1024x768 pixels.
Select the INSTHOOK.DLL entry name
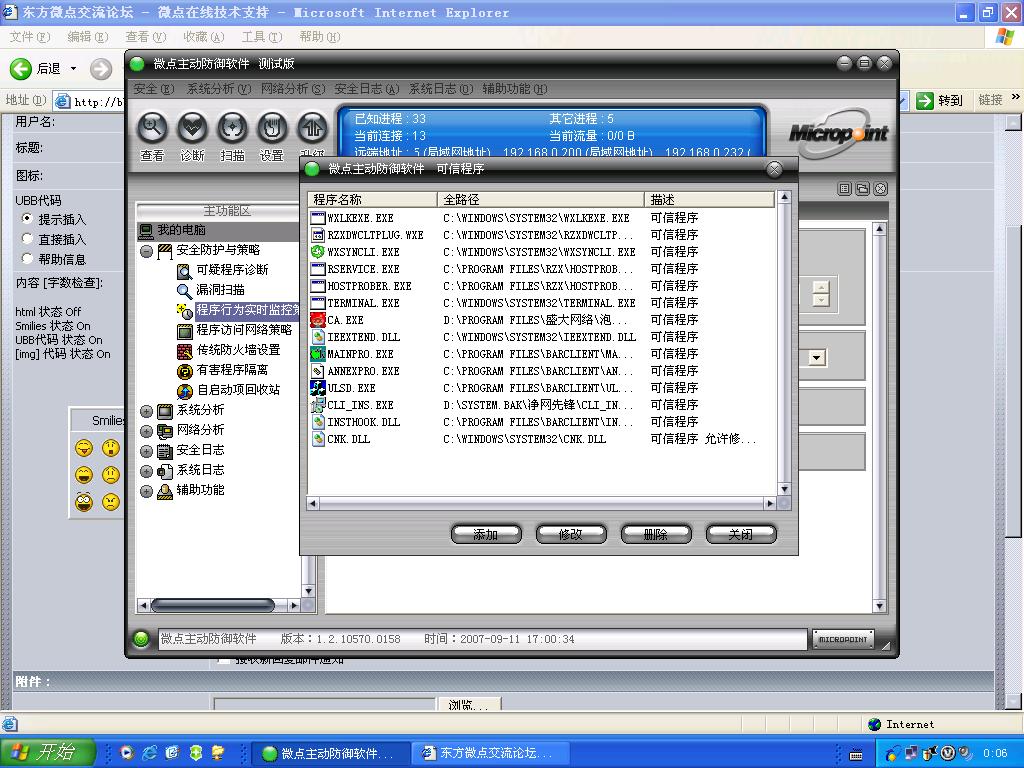[363, 422]
